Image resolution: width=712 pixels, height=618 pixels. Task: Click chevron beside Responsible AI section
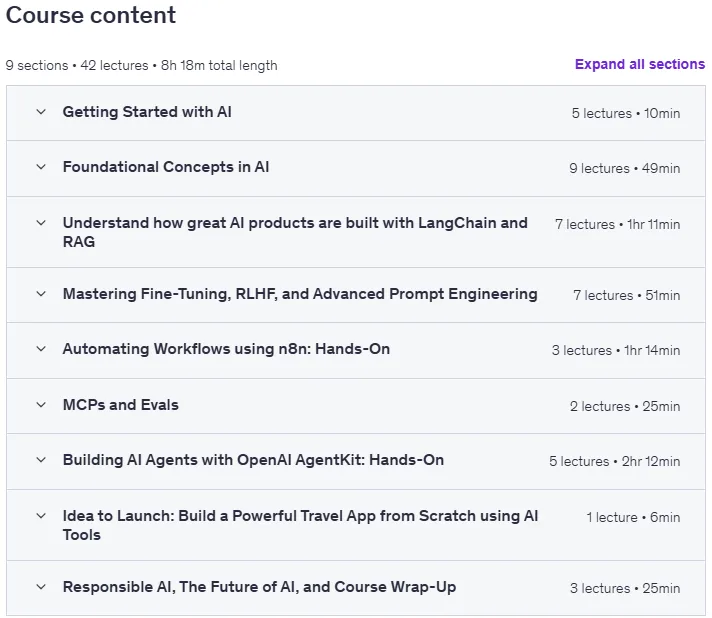point(41,587)
